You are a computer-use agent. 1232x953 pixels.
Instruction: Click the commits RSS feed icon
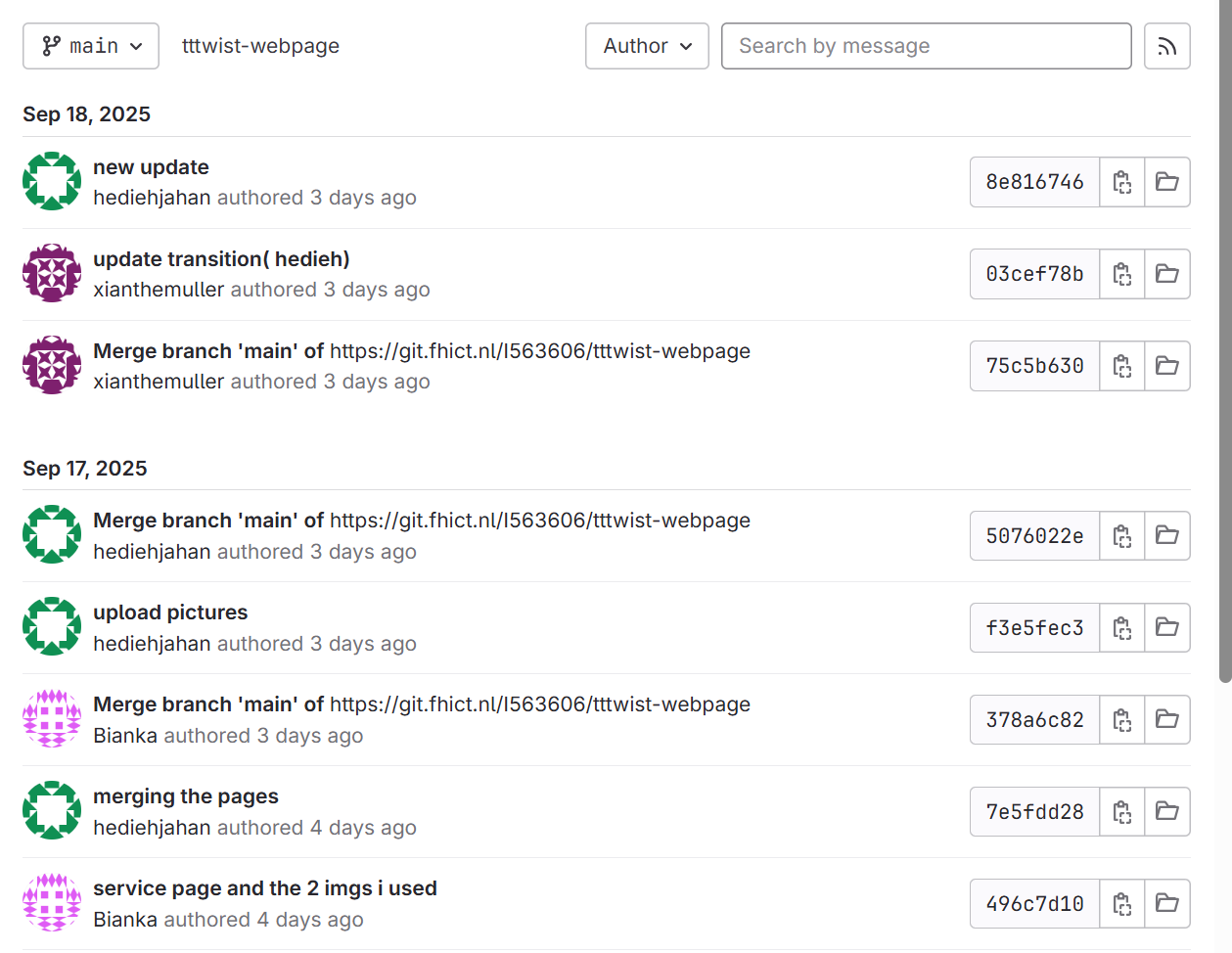[1166, 46]
